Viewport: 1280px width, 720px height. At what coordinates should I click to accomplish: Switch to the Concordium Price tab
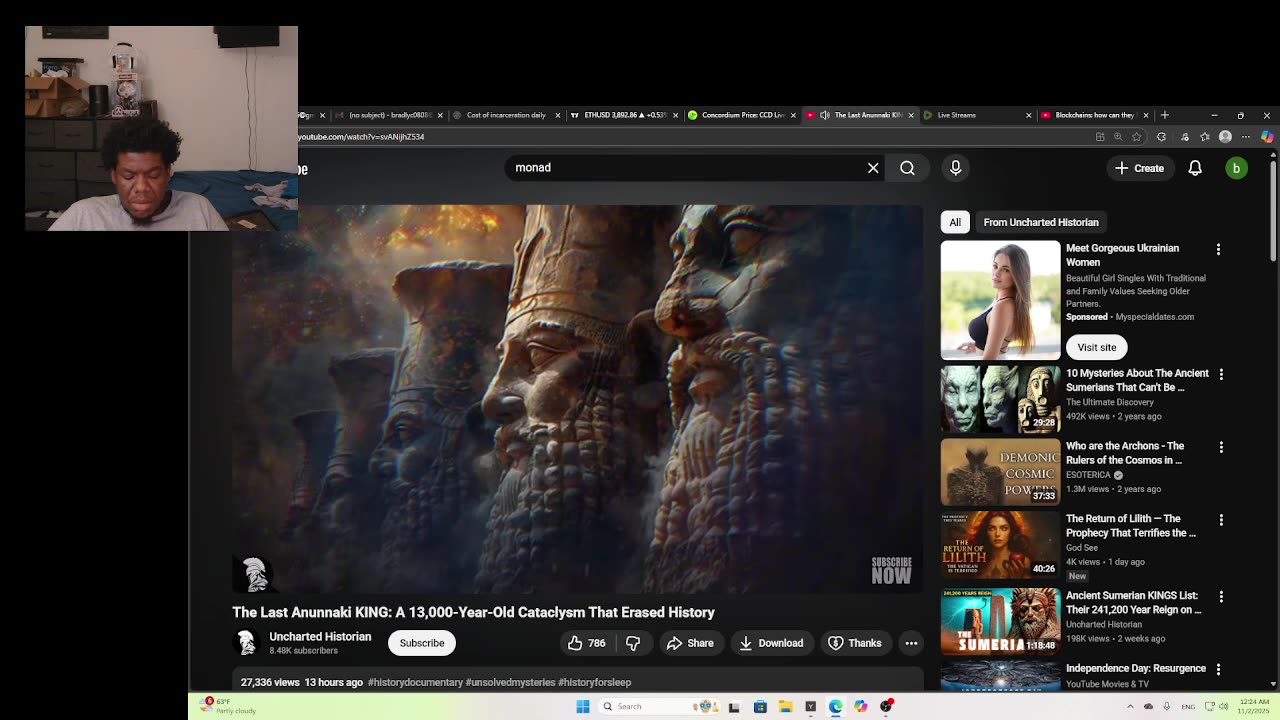[x=742, y=115]
